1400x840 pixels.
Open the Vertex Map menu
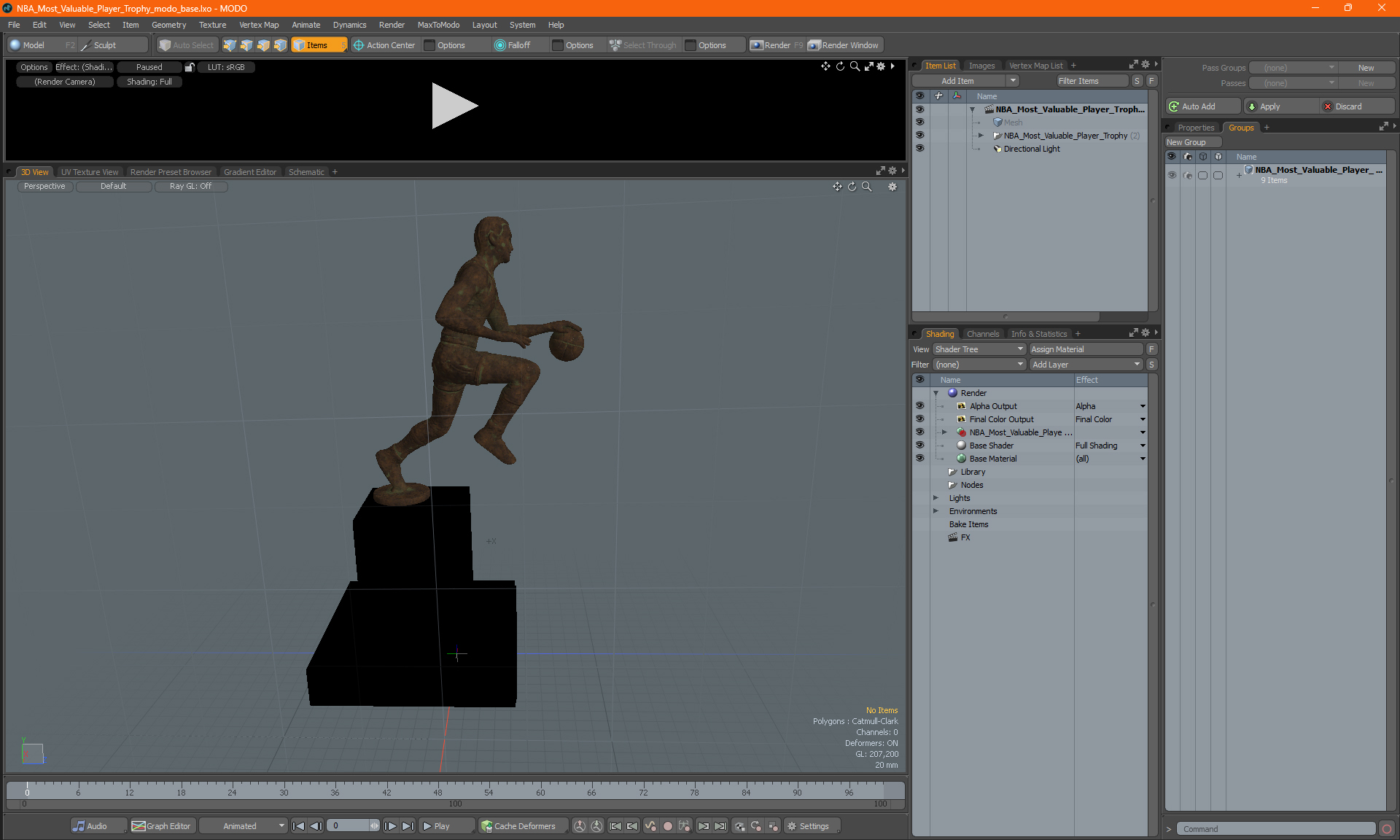[259, 25]
